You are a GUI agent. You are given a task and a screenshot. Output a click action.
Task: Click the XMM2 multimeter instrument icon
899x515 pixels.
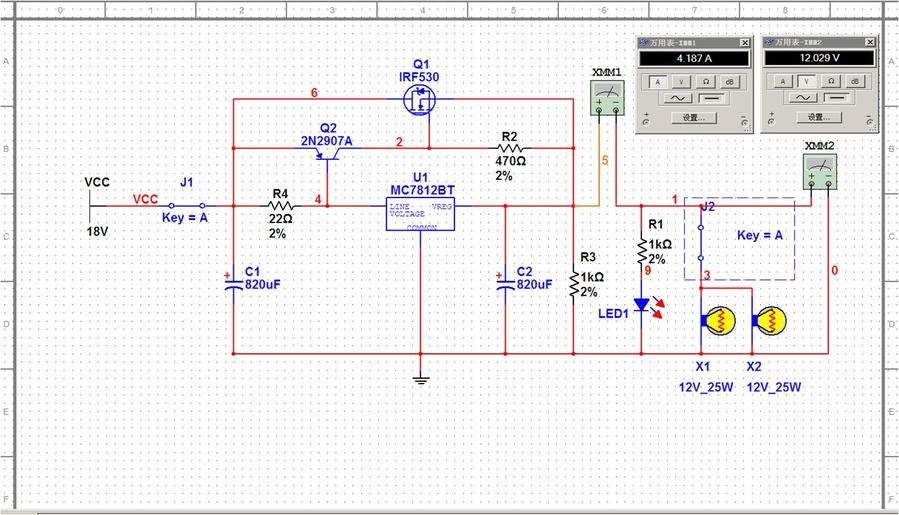[820, 172]
